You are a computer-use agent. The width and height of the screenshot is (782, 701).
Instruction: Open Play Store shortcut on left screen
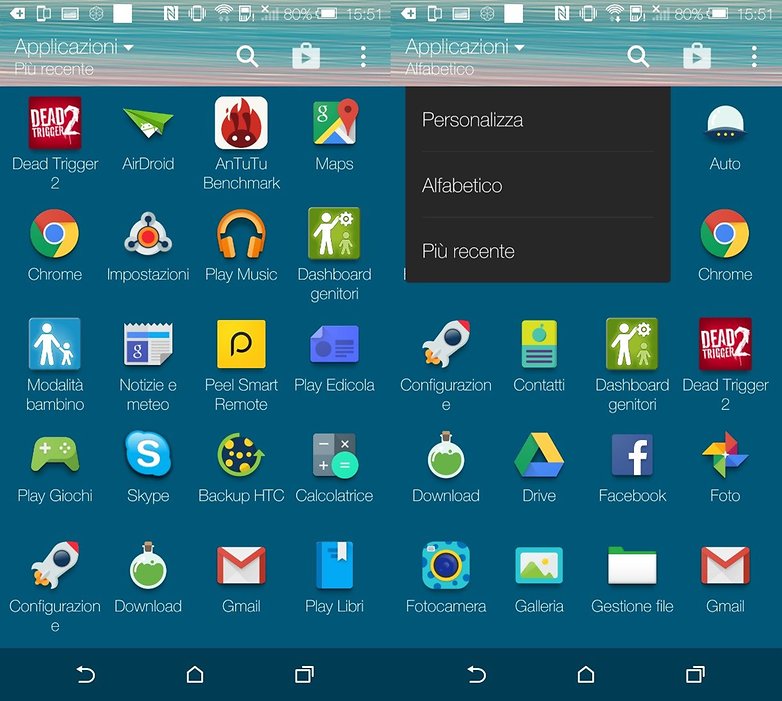306,56
